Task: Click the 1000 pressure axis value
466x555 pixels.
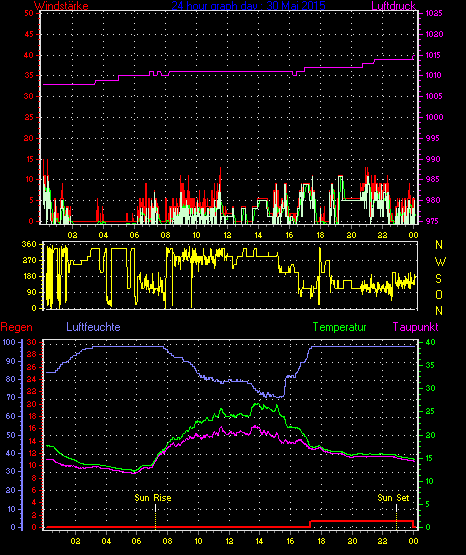Action: [x=434, y=117]
